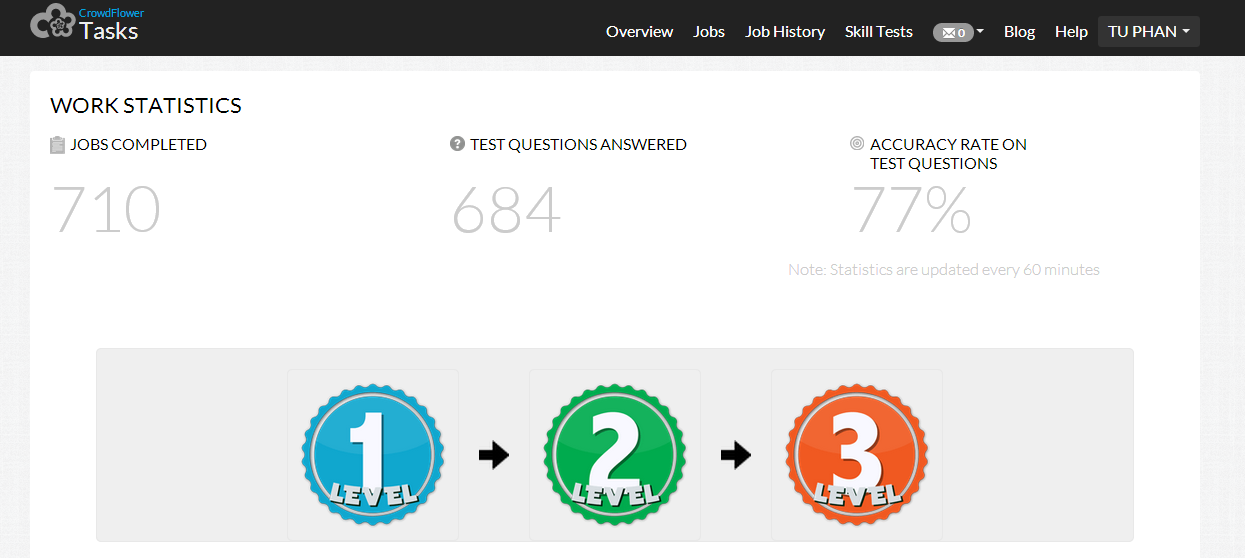The image size is (1245, 558).
Task: Select the blue Level 1 badge
Action: coord(372,455)
